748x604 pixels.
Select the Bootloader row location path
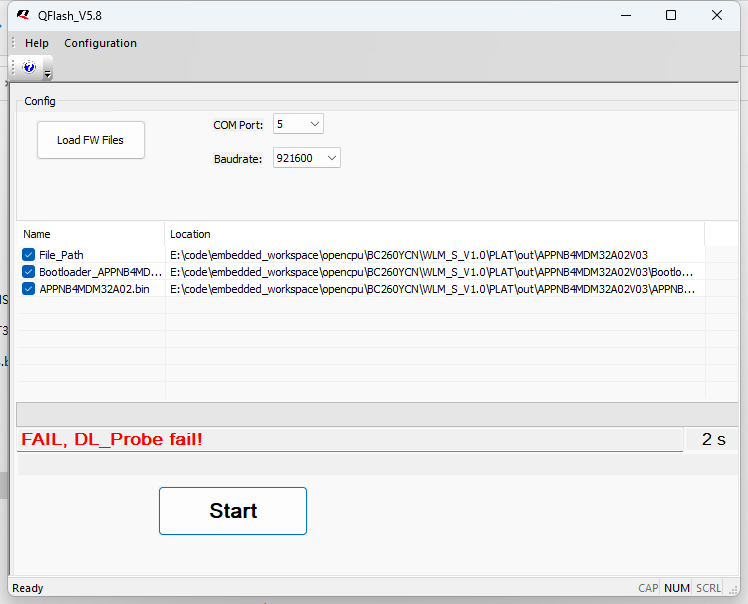coord(431,272)
